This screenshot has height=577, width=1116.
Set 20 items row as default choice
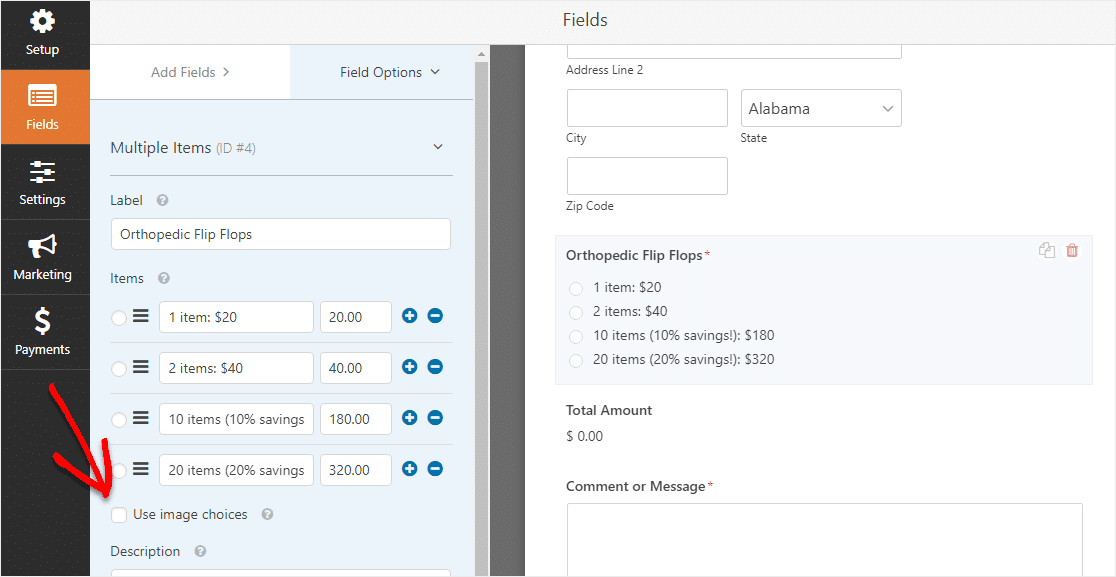point(119,471)
